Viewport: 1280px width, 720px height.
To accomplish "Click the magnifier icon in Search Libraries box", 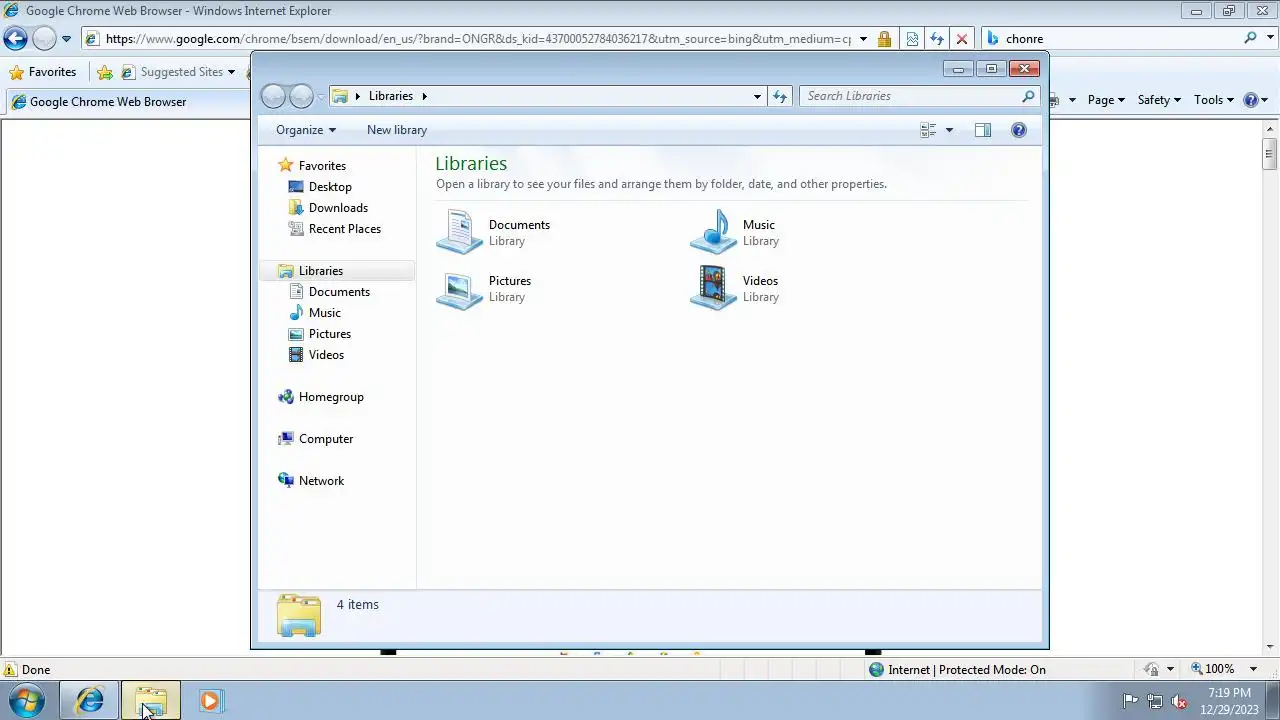I will (x=1028, y=96).
